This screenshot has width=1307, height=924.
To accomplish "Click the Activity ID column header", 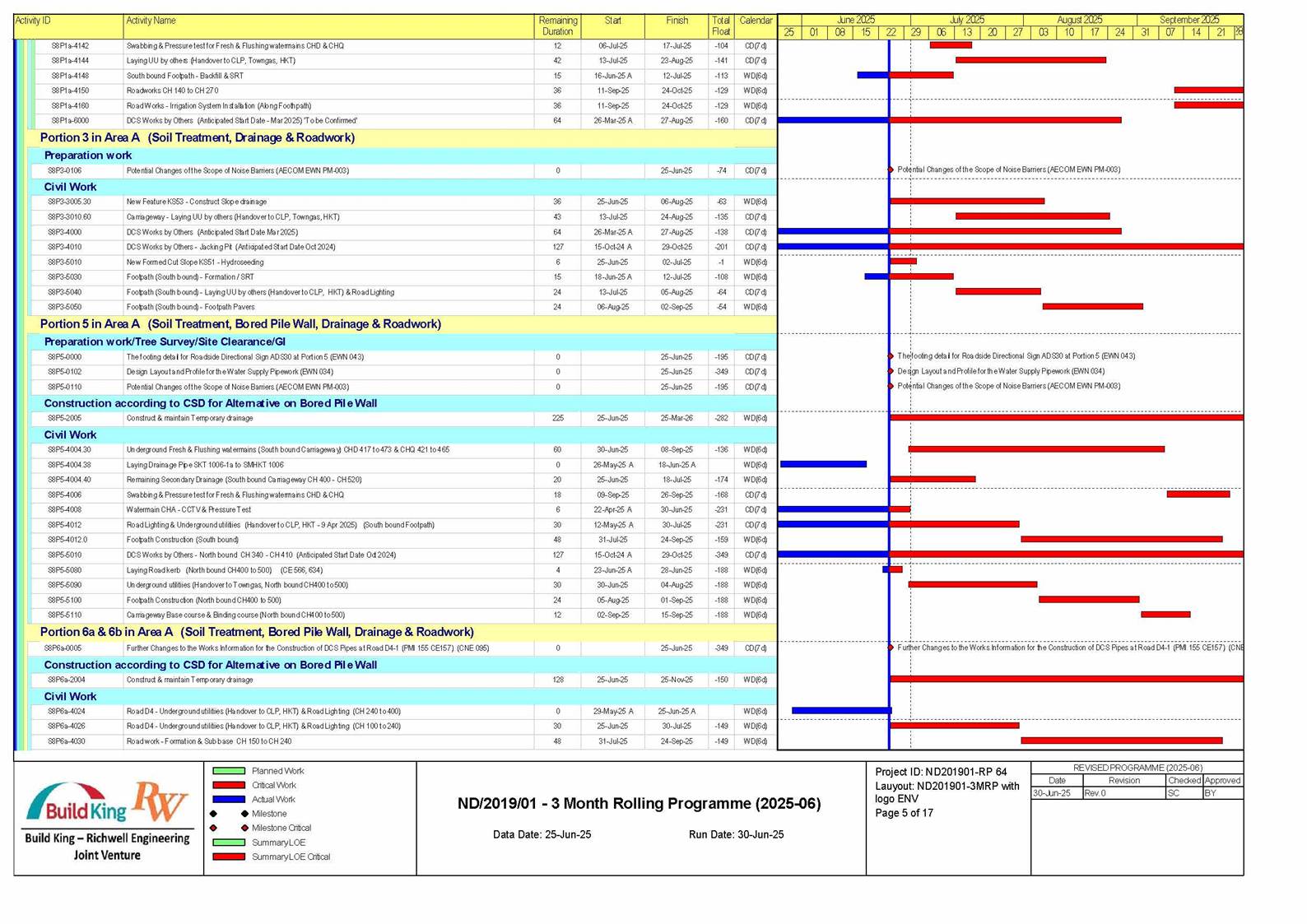I will click(x=69, y=26).
